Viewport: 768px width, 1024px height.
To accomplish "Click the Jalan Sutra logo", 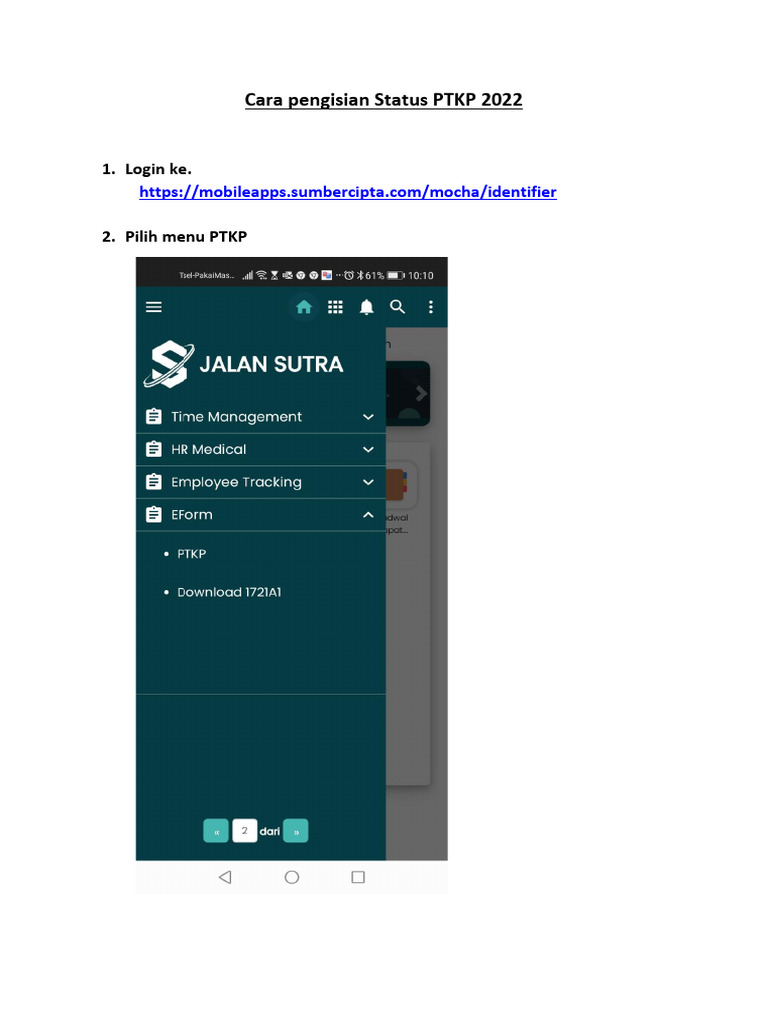I will click(243, 364).
